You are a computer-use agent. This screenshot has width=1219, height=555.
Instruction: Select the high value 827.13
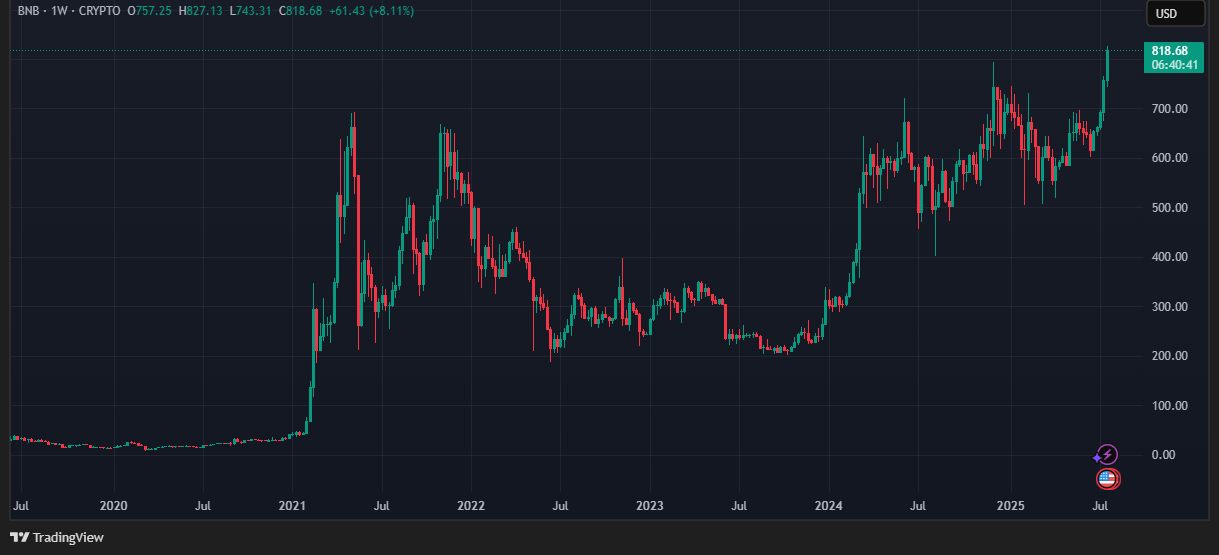coord(205,11)
